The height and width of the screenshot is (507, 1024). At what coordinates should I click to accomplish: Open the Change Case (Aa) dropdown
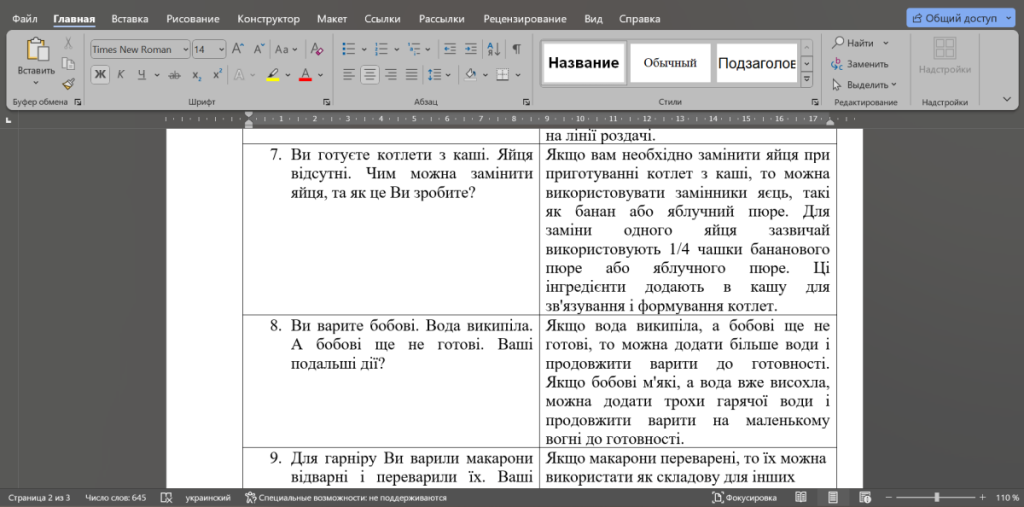286,49
